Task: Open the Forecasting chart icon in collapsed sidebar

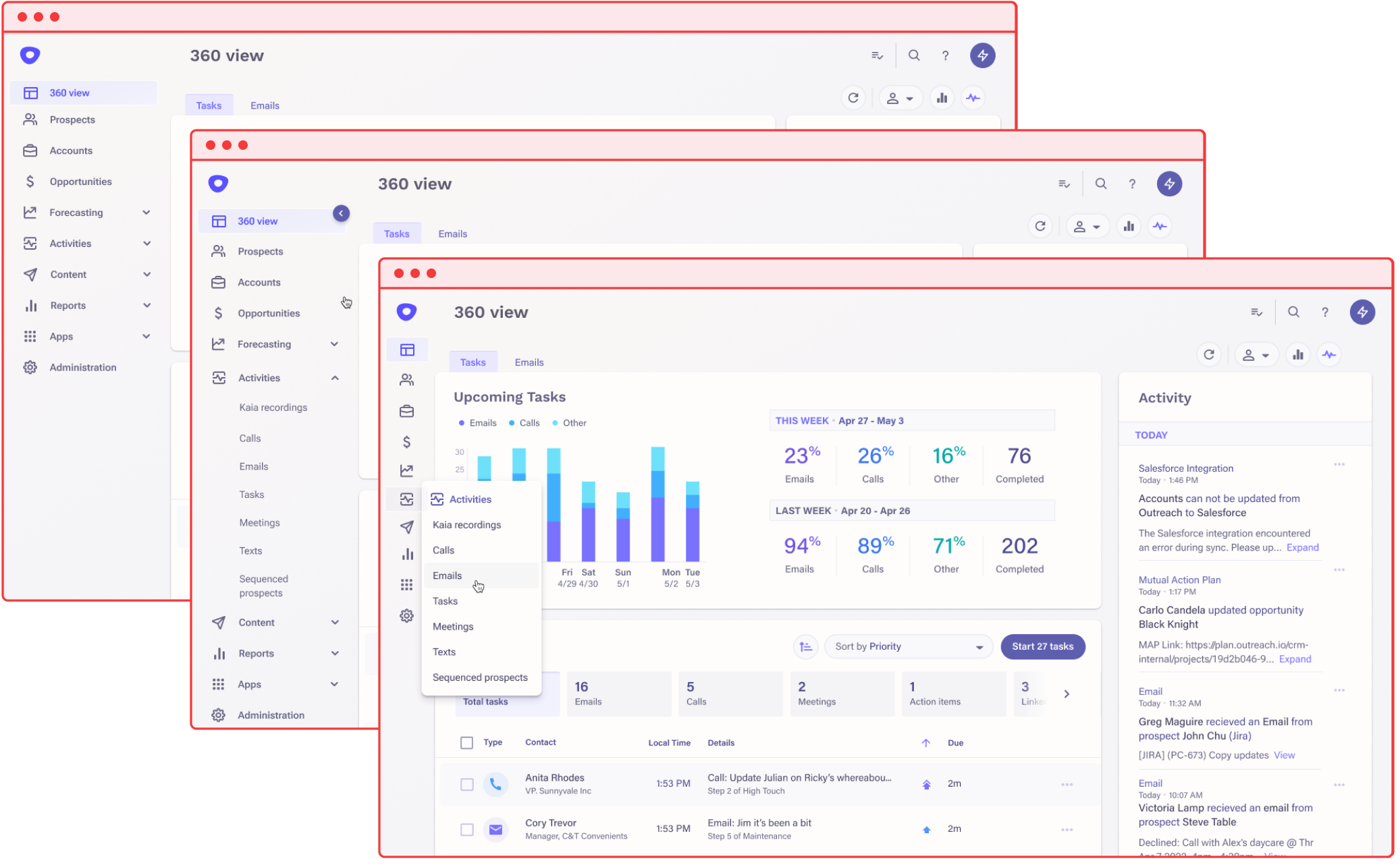Action: click(x=406, y=471)
